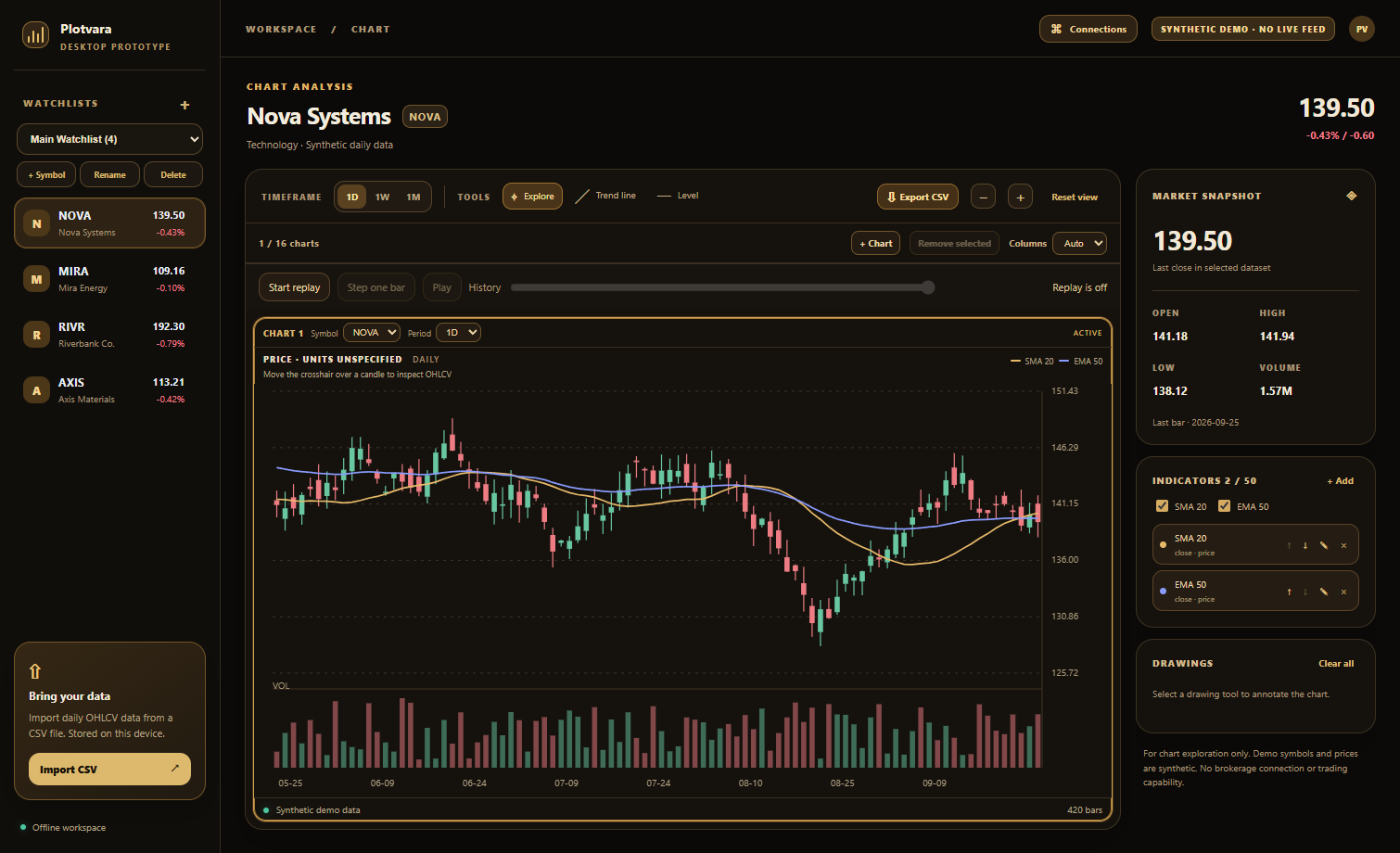Add a new watchlist with plus icon

tap(185, 105)
